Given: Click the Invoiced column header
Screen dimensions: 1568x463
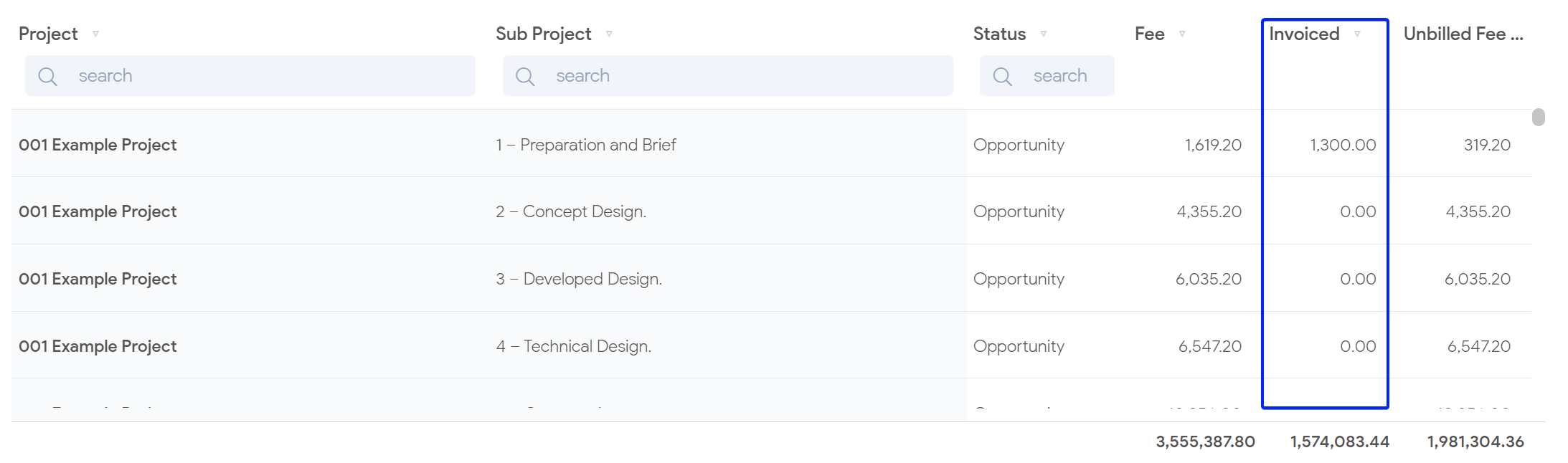Looking at the screenshot, I should click(1304, 34).
